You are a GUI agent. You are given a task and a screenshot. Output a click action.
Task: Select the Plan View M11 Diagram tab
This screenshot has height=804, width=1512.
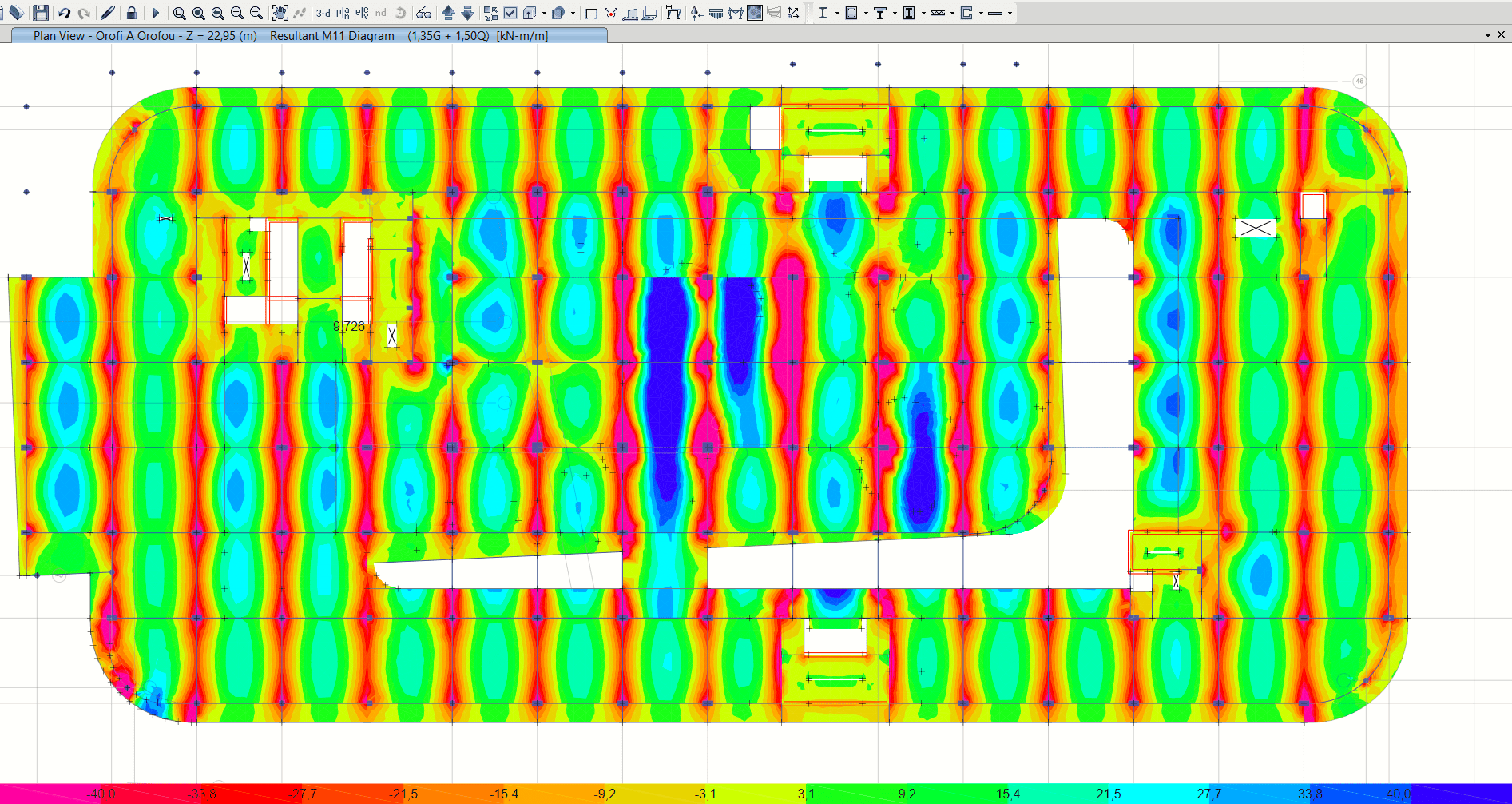(x=310, y=35)
